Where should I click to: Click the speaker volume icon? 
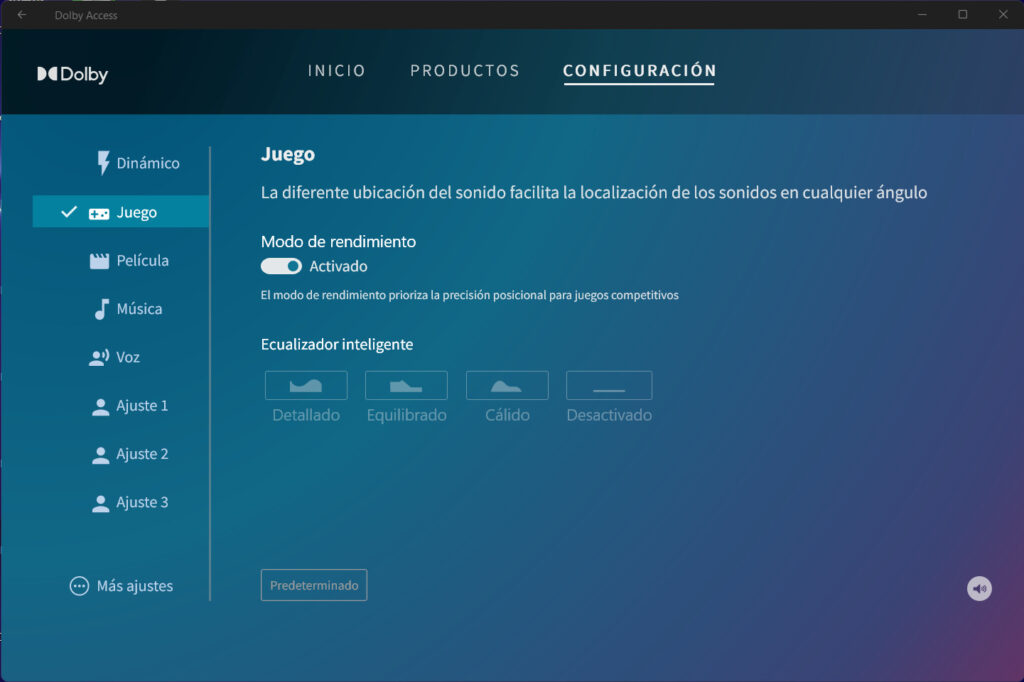(x=979, y=589)
